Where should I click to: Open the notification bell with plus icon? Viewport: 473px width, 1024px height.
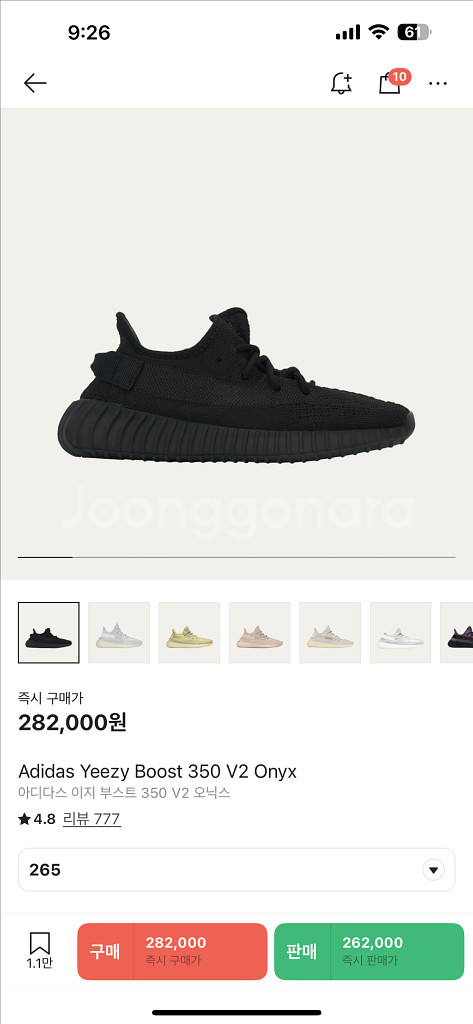coord(341,83)
